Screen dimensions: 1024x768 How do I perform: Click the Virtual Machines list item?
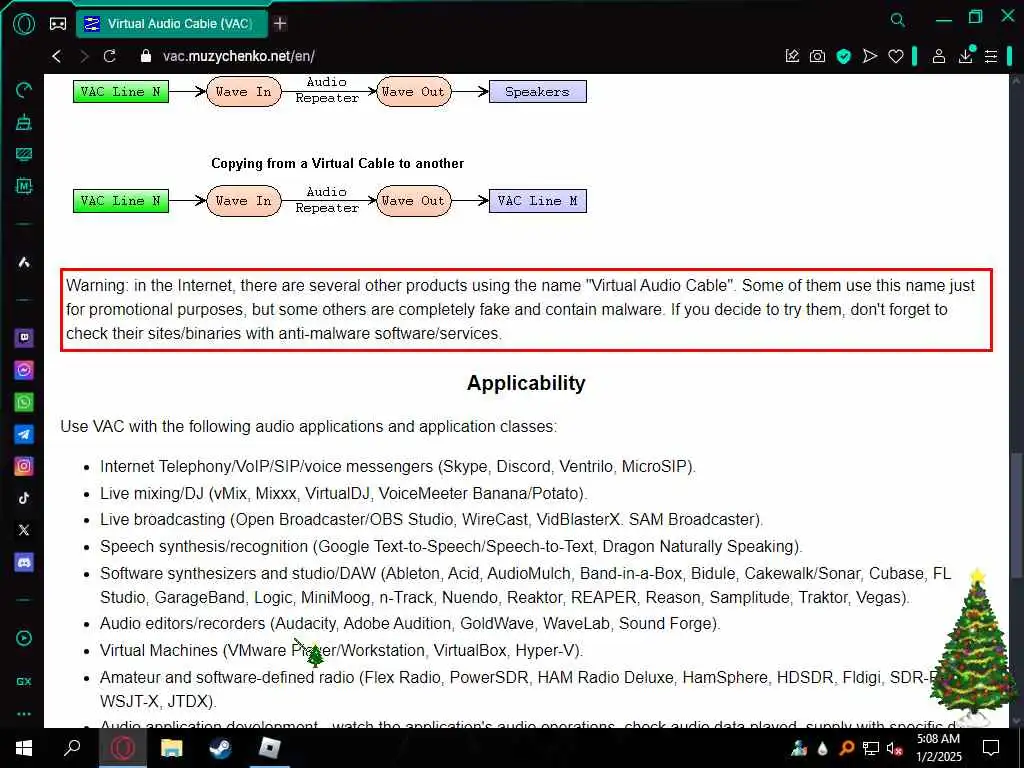[342, 650]
